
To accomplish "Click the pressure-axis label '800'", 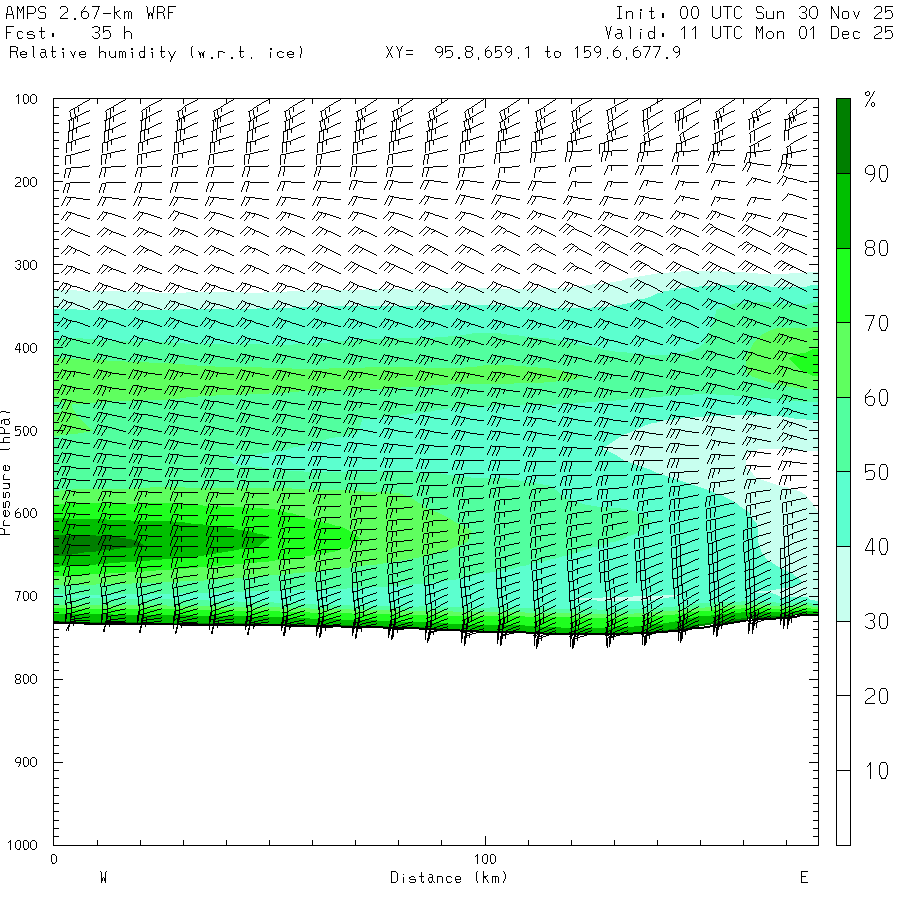I will click(26, 679).
